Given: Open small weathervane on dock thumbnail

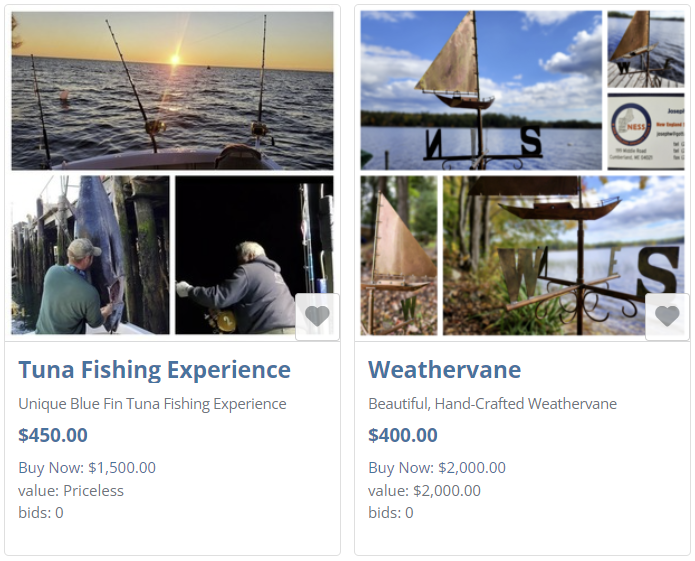Looking at the screenshot, I should point(645,49).
